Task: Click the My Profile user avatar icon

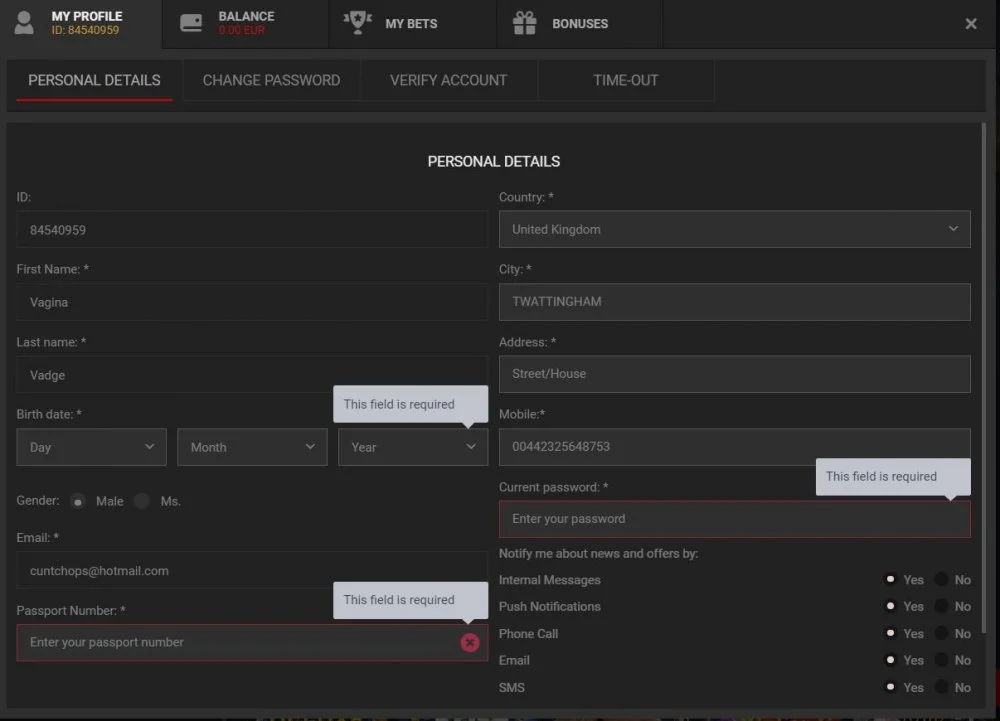Action: tap(24, 23)
